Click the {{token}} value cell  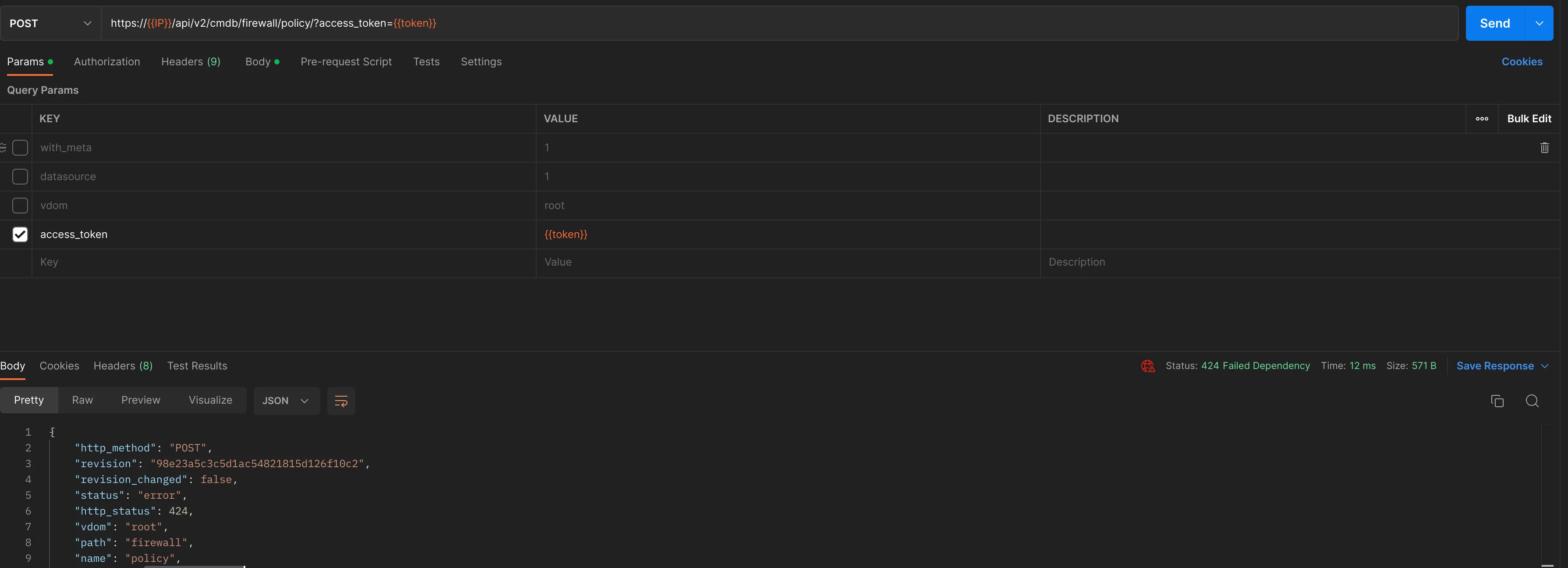(788, 234)
